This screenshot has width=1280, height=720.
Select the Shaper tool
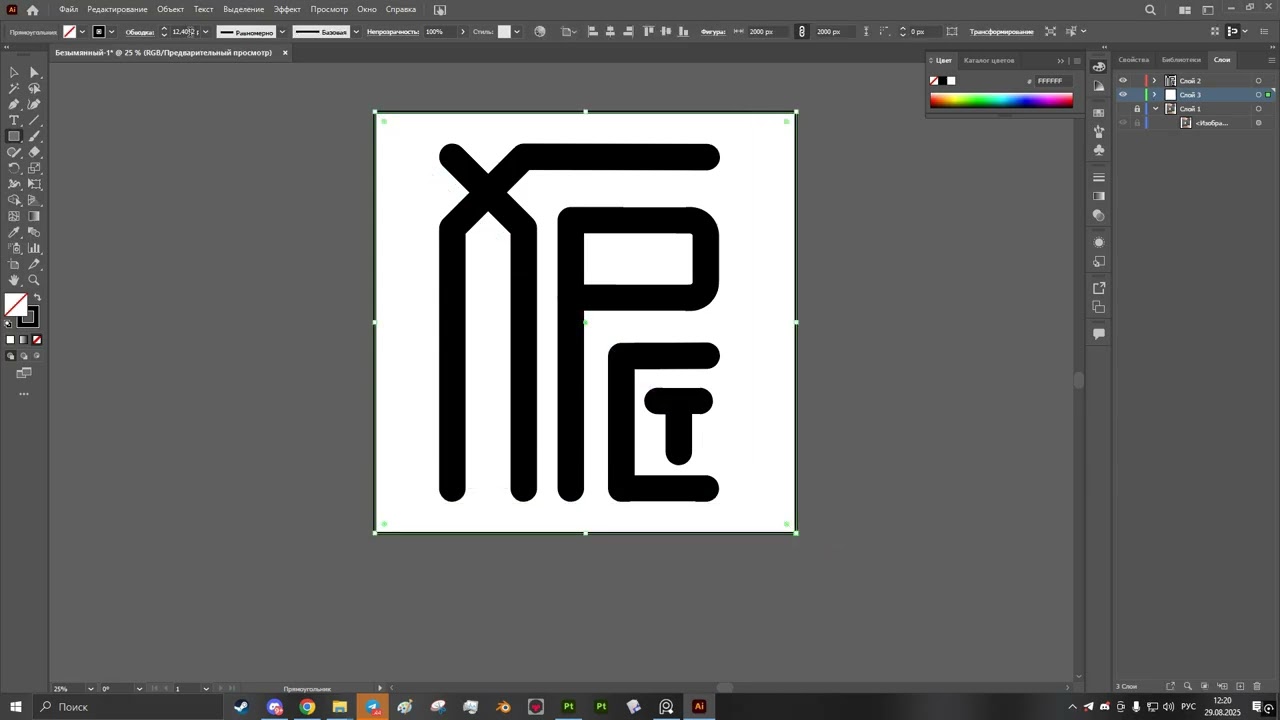coord(14,152)
